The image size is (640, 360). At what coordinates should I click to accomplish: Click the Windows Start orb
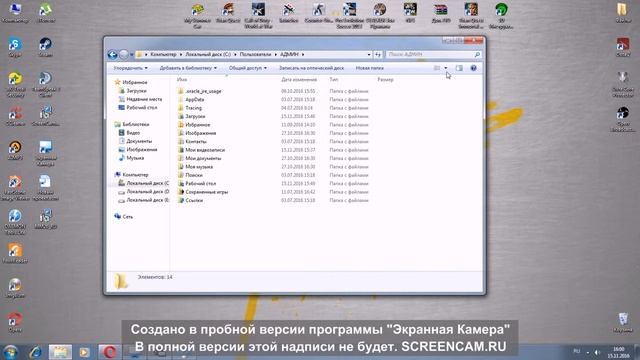(10, 351)
